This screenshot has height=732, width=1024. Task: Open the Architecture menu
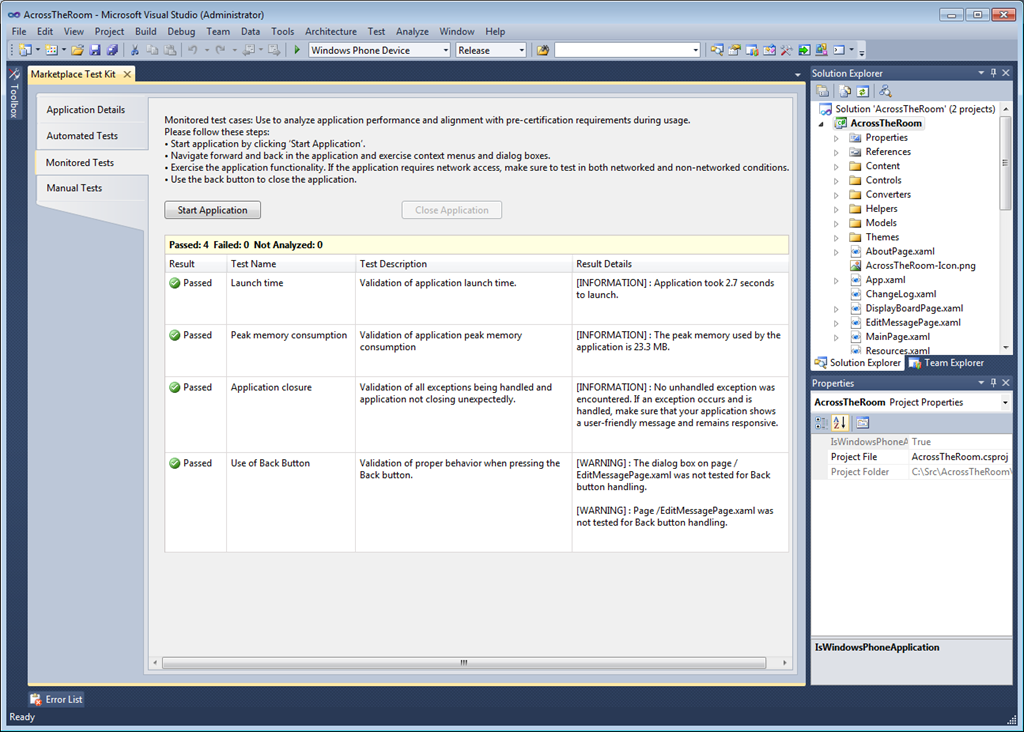click(330, 31)
